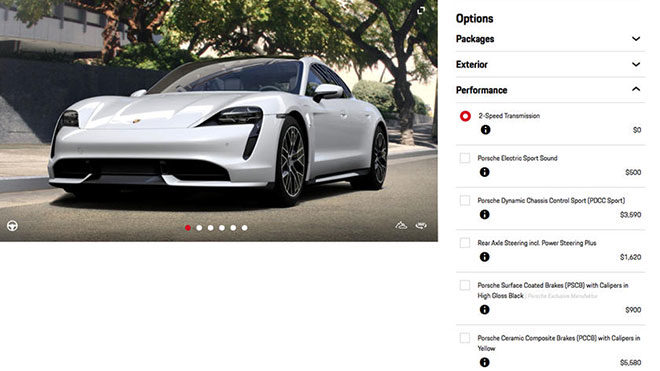Viewport: 660px width, 371px height.
Task: Show info for PDCC Sport option
Action: pos(484,214)
